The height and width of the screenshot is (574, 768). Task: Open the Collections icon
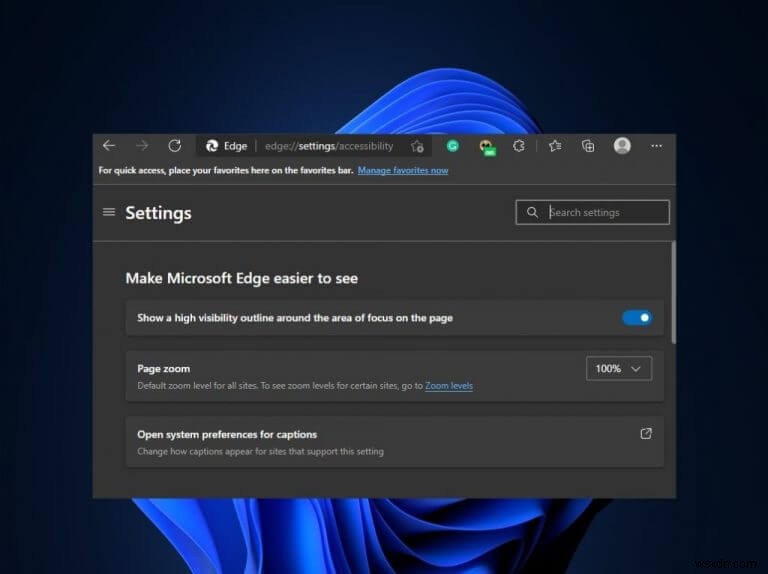(588, 145)
